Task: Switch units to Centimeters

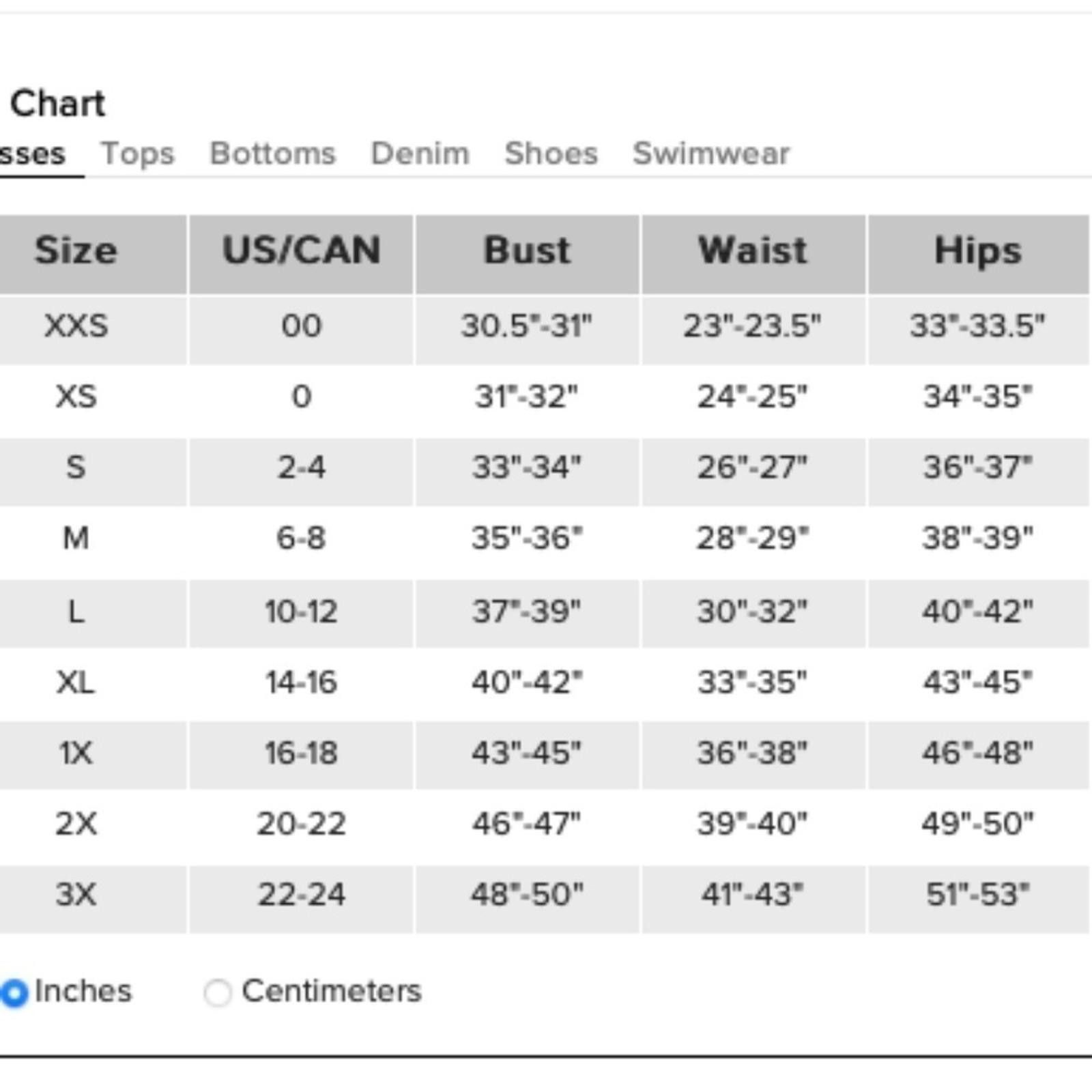Action: tap(218, 992)
